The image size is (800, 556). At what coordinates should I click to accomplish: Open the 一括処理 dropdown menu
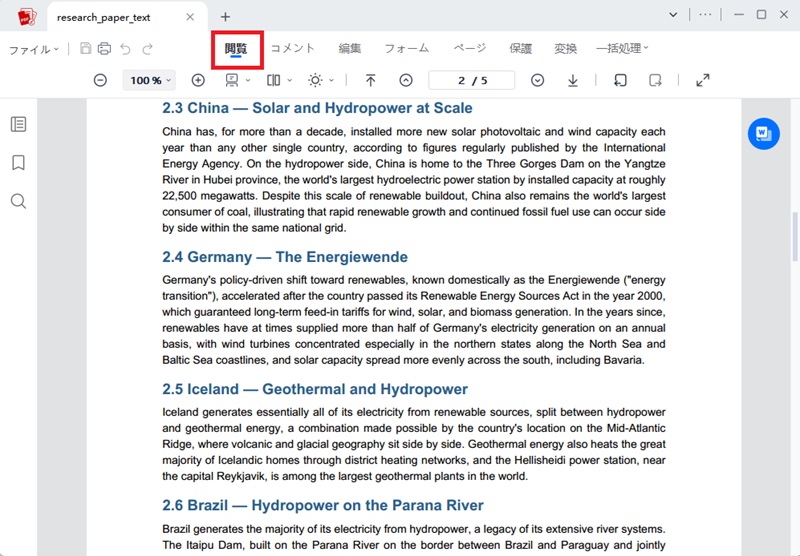click(x=622, y=48)
